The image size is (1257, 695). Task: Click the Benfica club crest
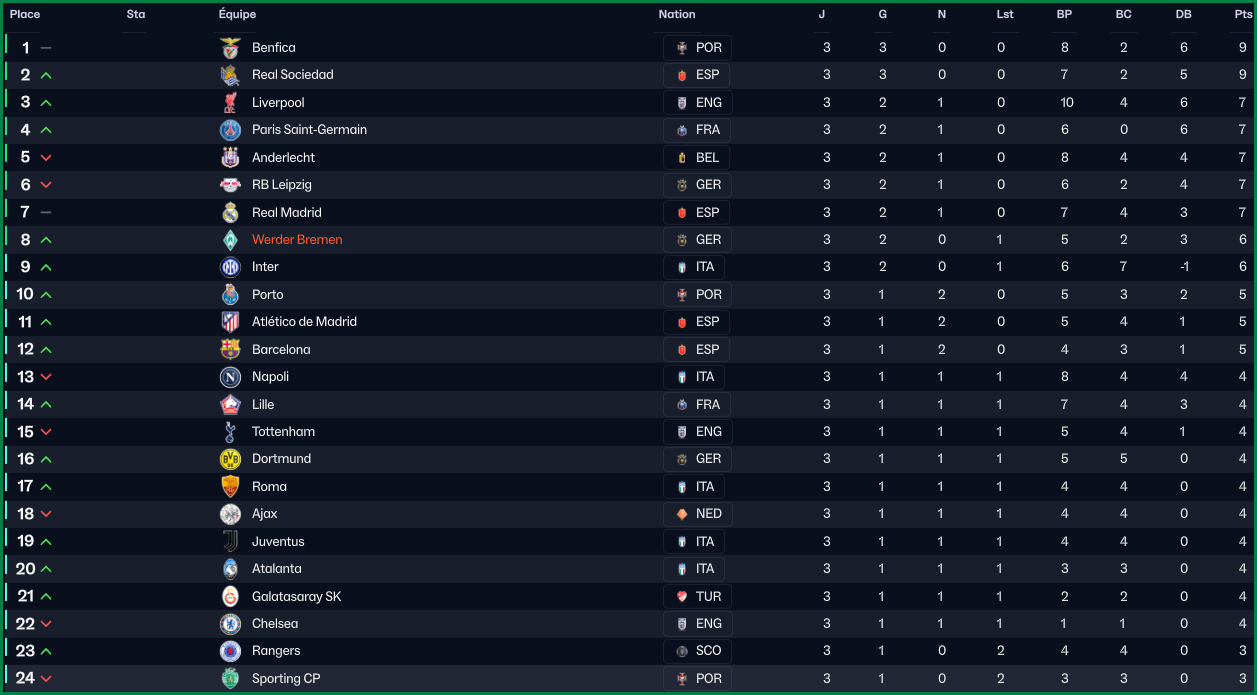(230, 48)
